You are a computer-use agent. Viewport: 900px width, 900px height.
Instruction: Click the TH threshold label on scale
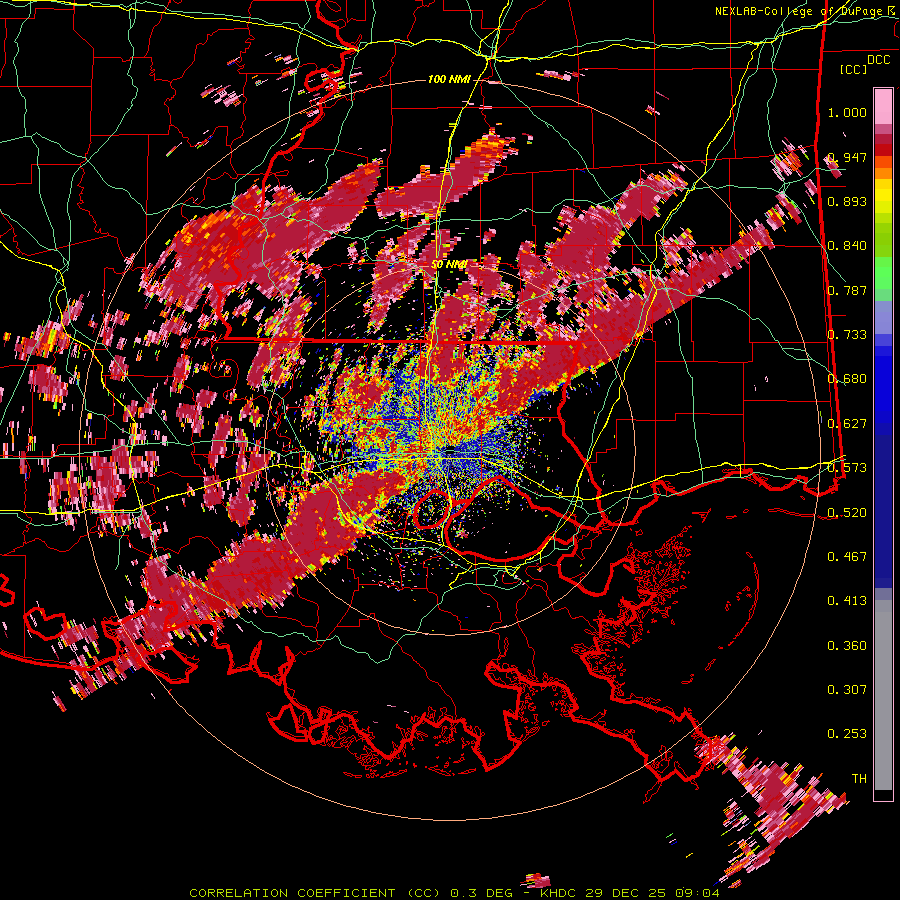coord(859,779)
